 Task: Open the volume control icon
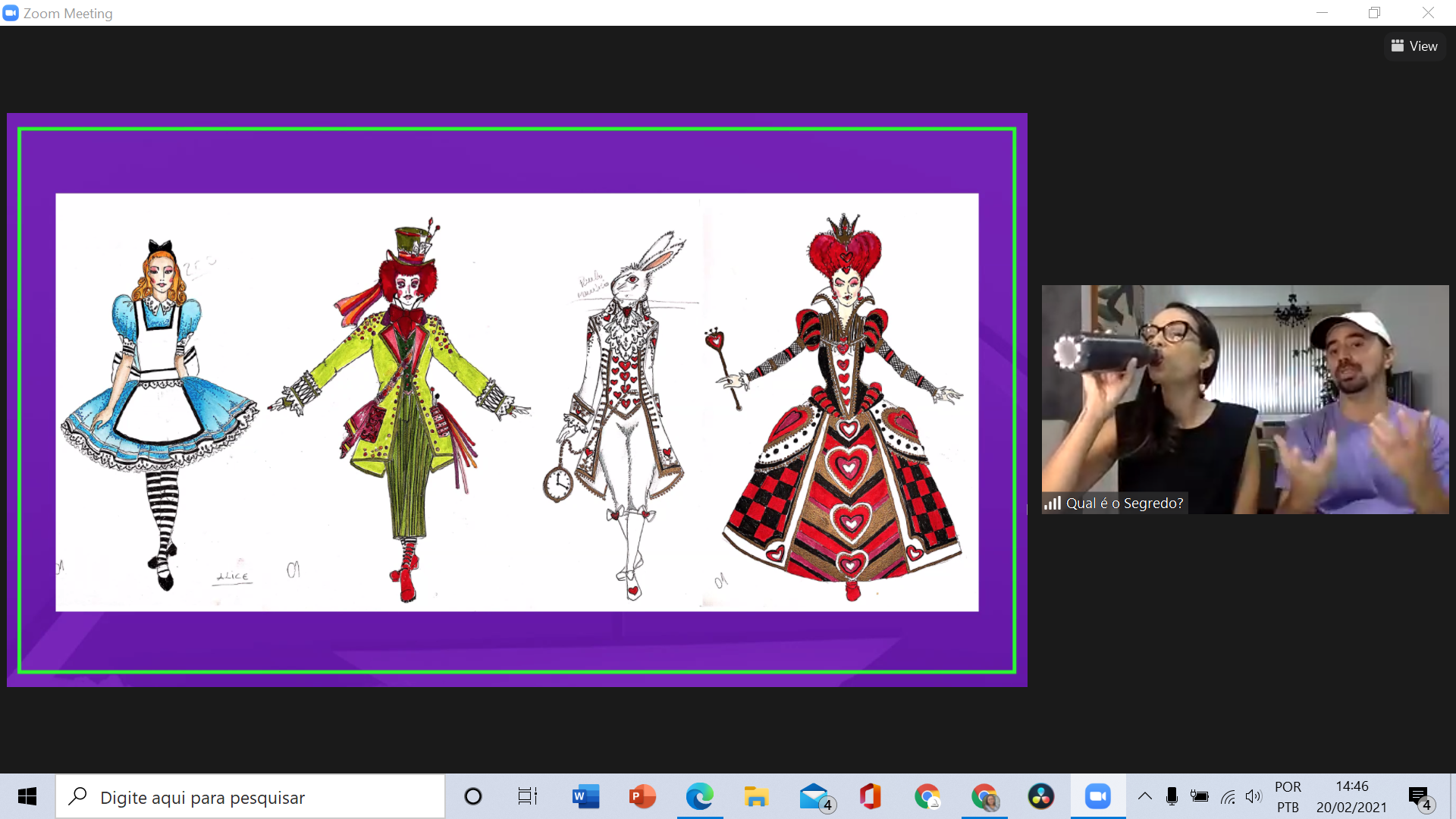(x=1254, y=796)
